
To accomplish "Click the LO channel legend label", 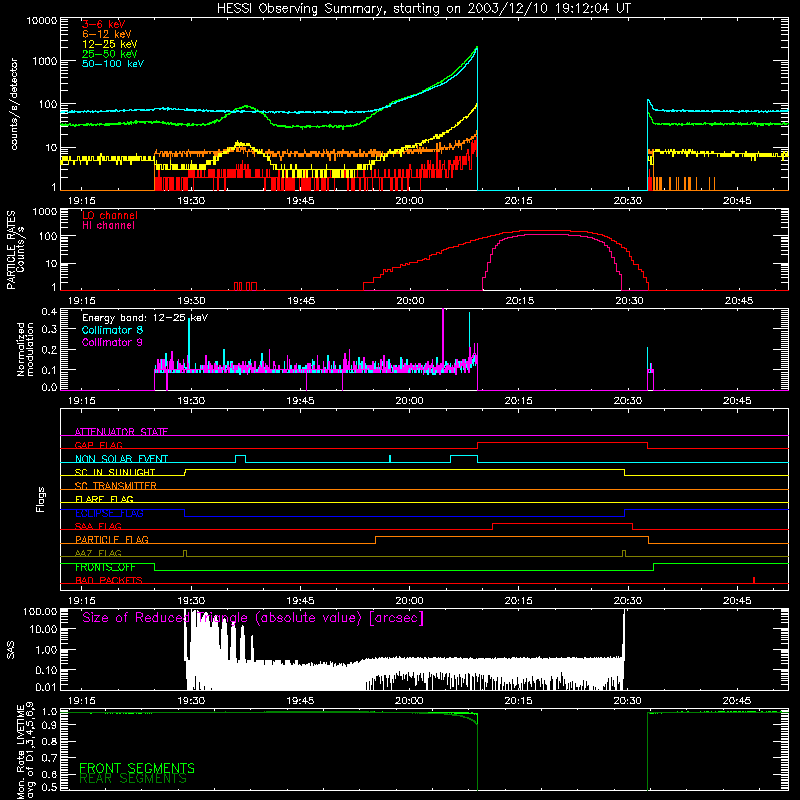I will click(x=110, y=215).
